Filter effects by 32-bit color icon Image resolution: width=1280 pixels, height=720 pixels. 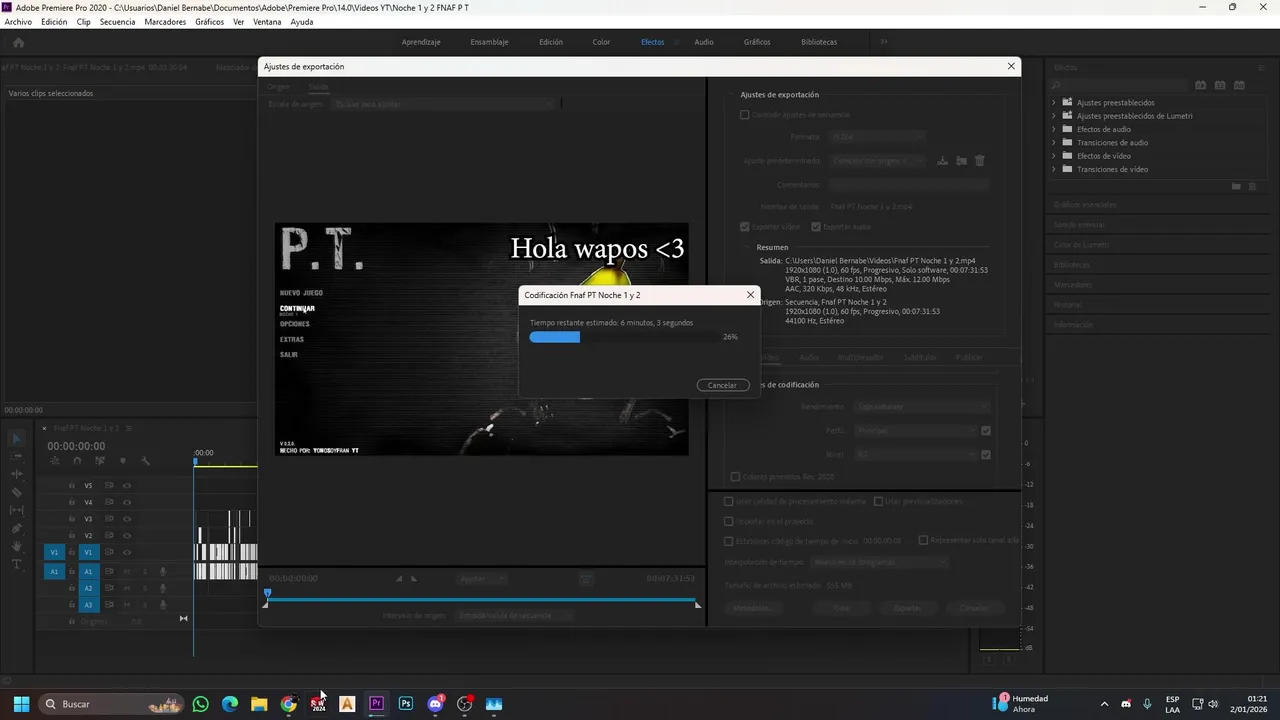(x=1220, y=85)
